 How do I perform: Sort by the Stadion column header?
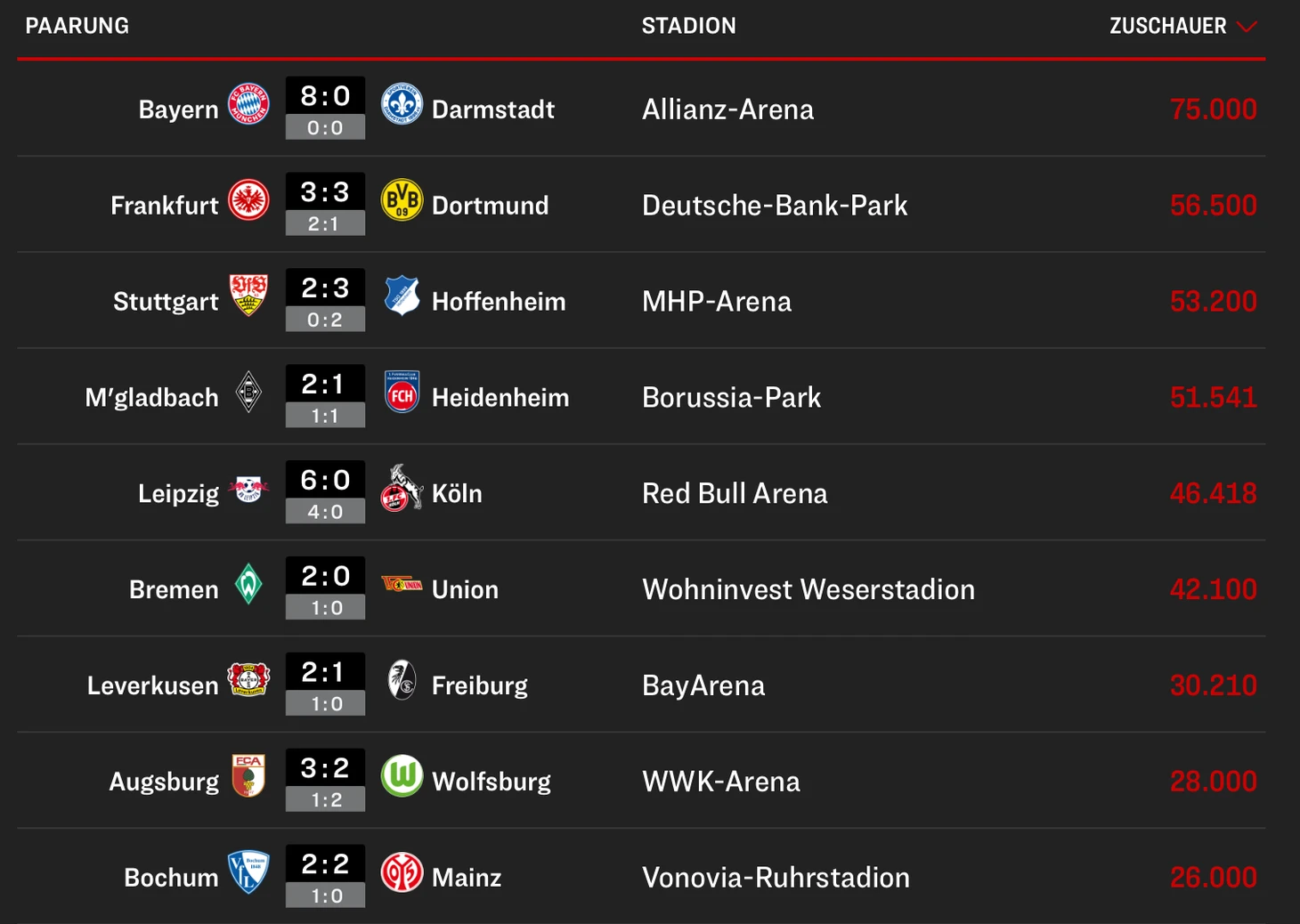point(688,27)
